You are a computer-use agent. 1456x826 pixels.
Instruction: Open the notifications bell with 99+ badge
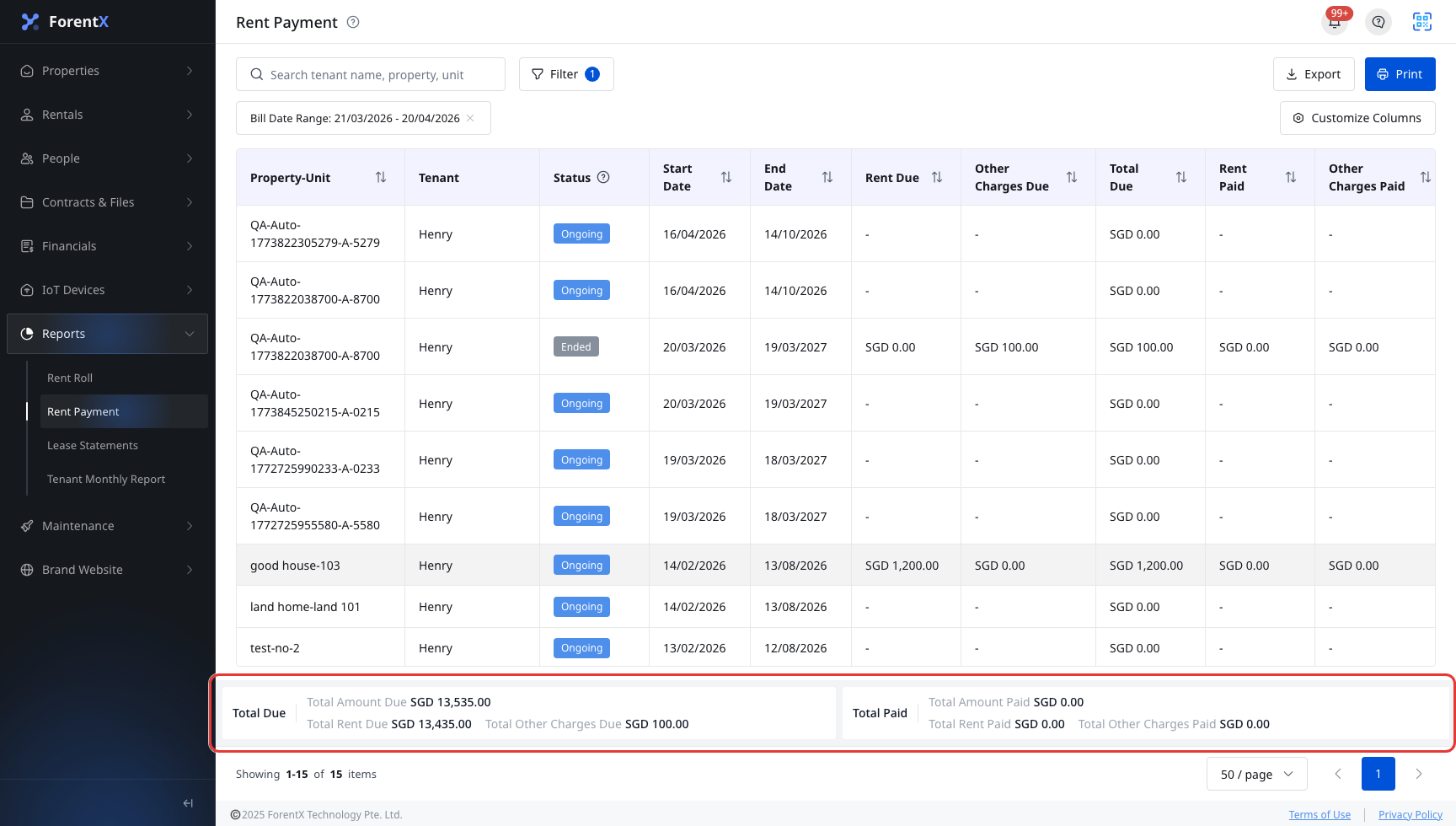(x=1335, y=22)
